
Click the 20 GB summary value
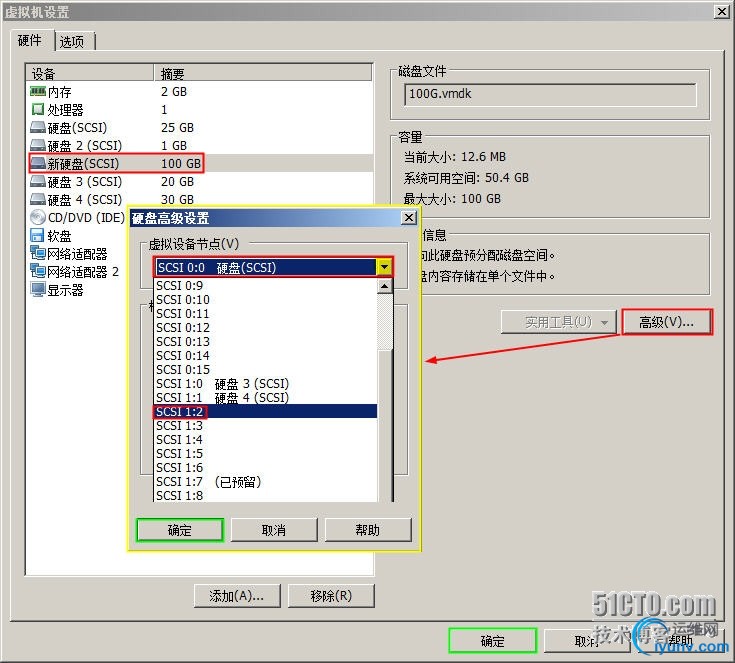click(177, 181)
